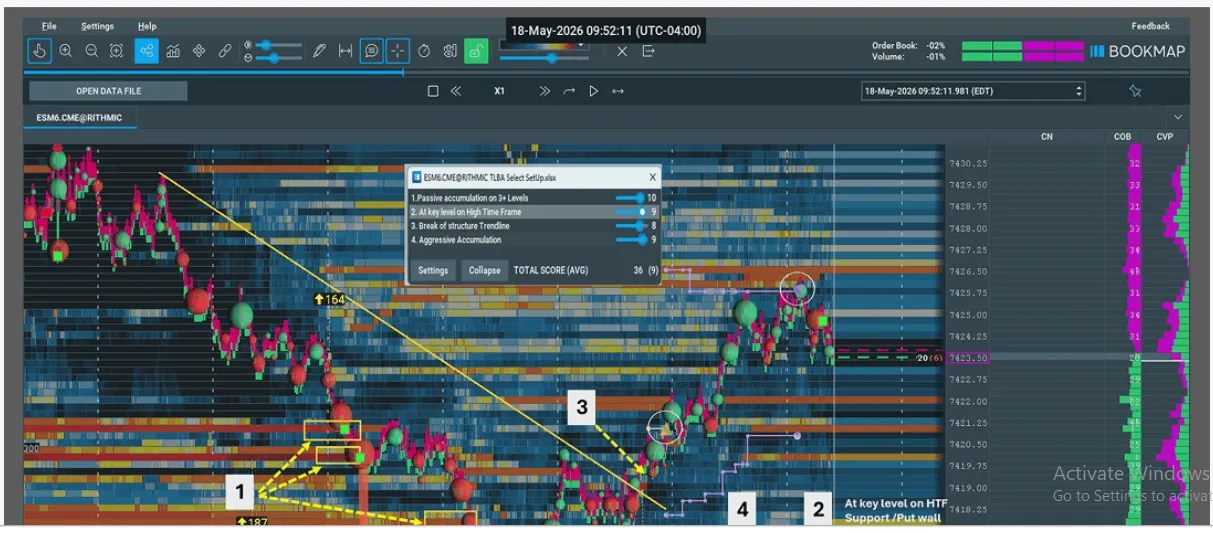Select the ESM6.CME@RITHMIC tab
The width and height of the screenshot is (1213, 533).
click(79, 118)
